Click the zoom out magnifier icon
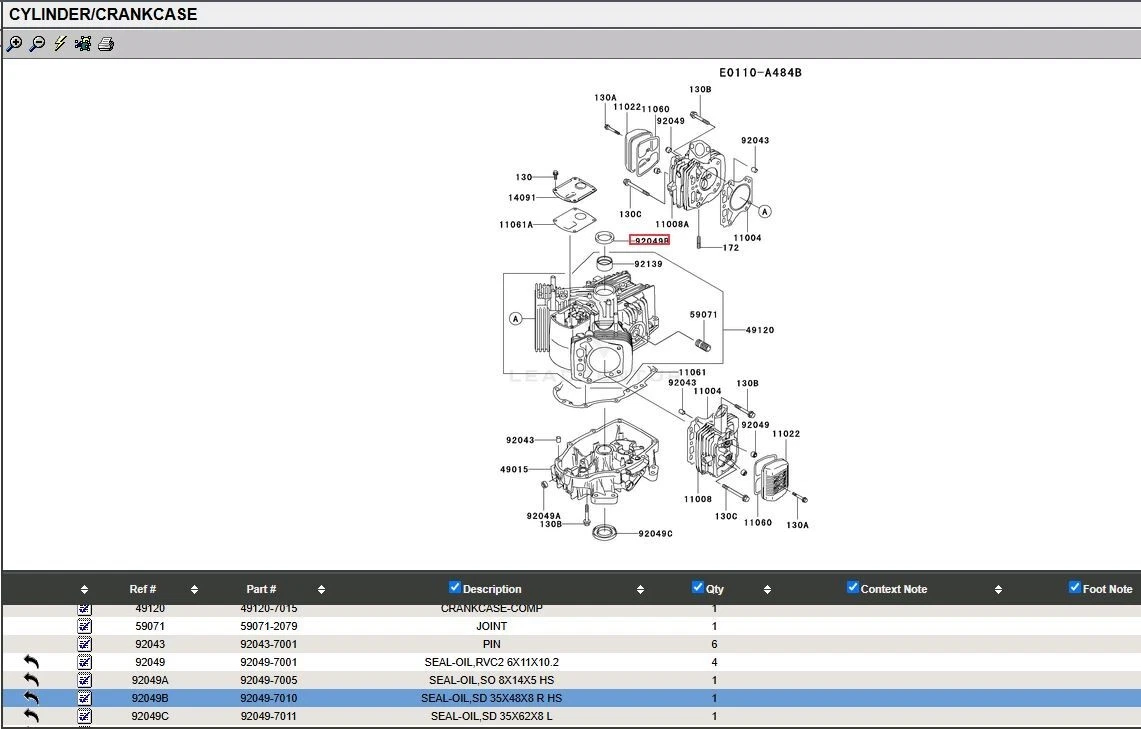 (37, 44)
